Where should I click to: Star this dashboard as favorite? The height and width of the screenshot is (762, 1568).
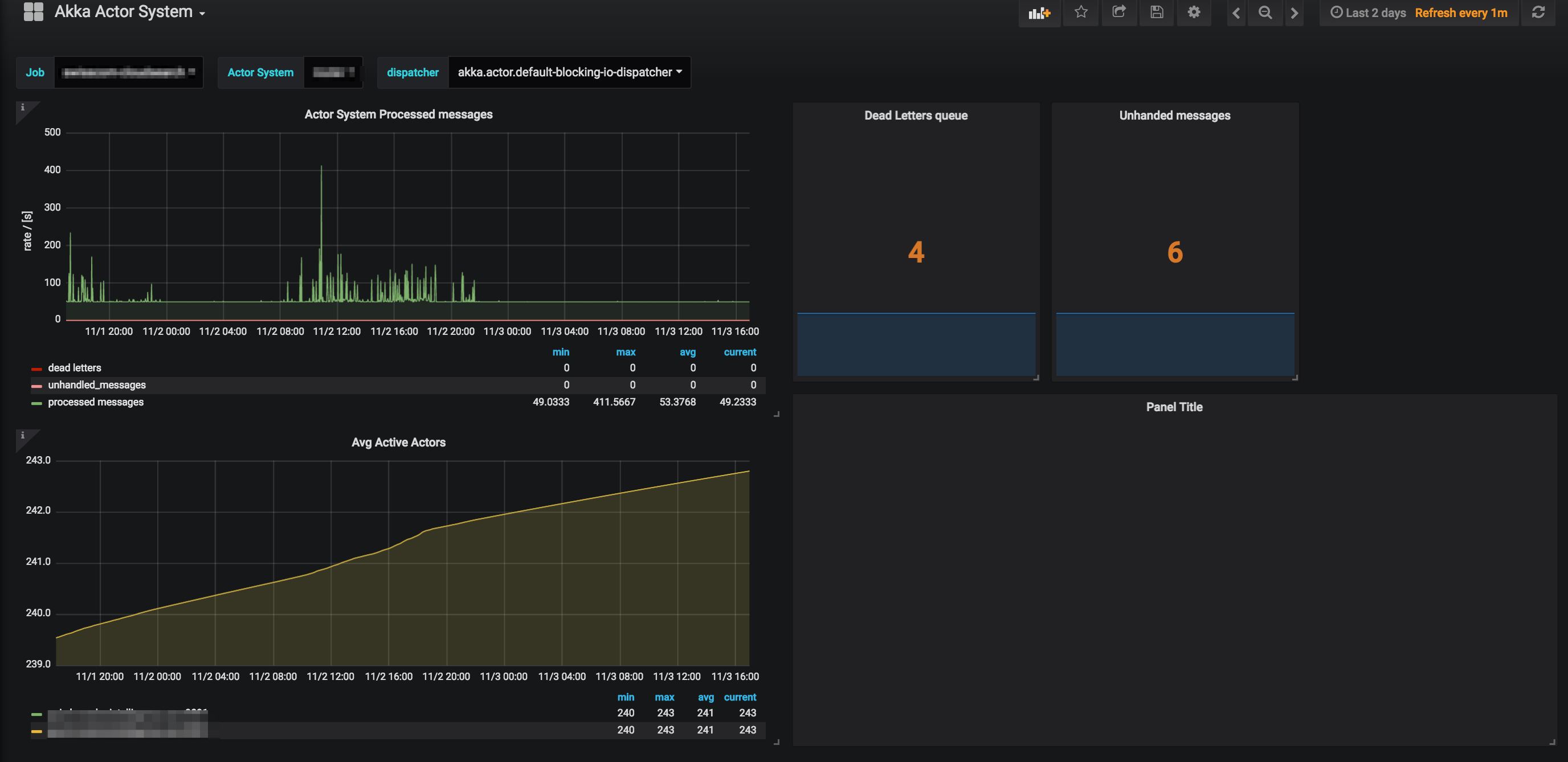(1080, 12)
